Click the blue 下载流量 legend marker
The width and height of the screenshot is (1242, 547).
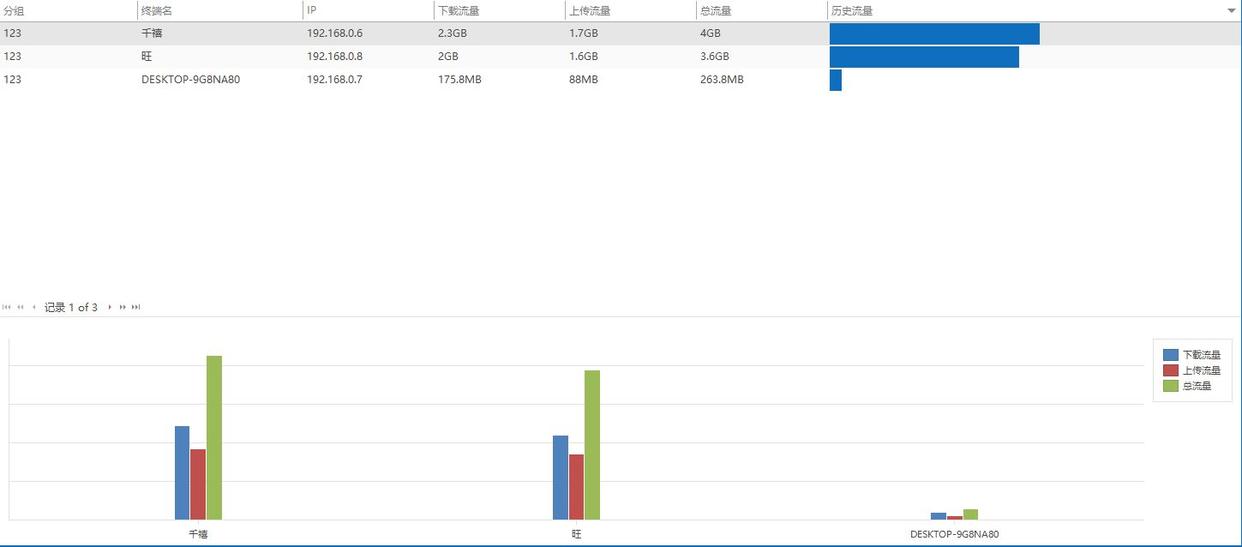(1170, 355)
